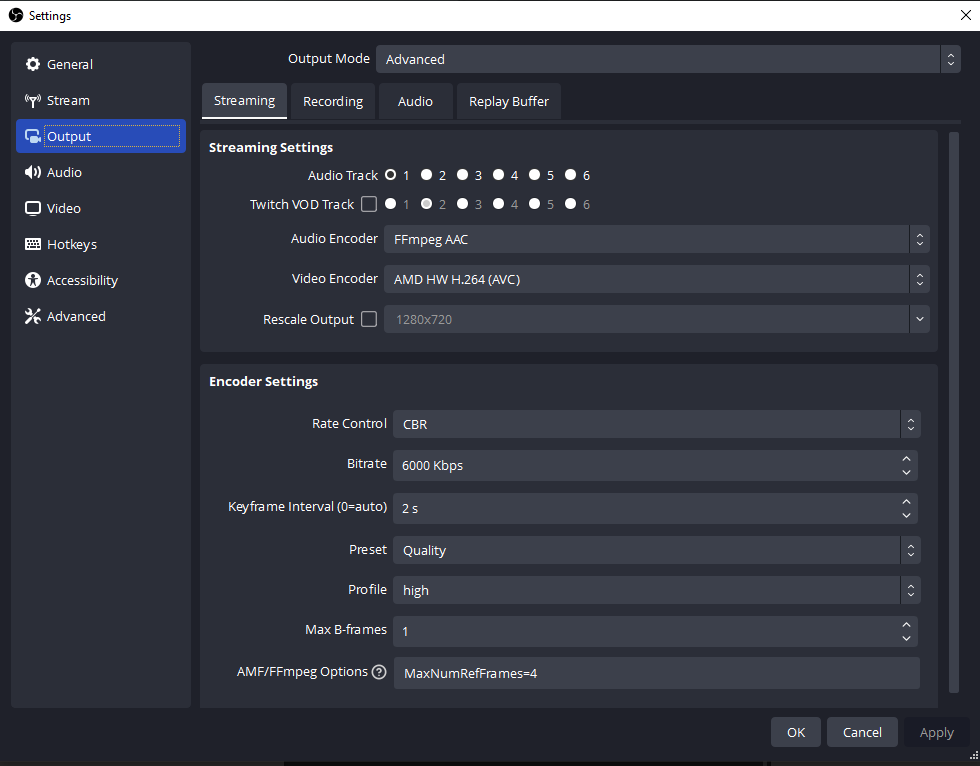Open Stream settings text label
The height and width of the screenshot is (766, 980).
pyautogui.click(x=68, y=101)
